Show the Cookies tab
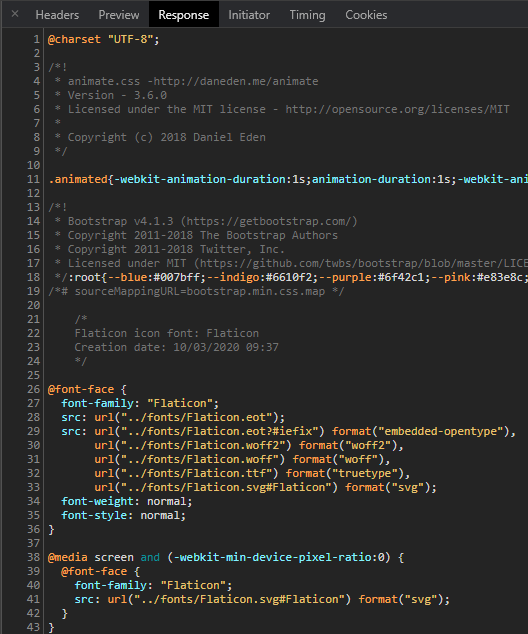 (366, 15)
